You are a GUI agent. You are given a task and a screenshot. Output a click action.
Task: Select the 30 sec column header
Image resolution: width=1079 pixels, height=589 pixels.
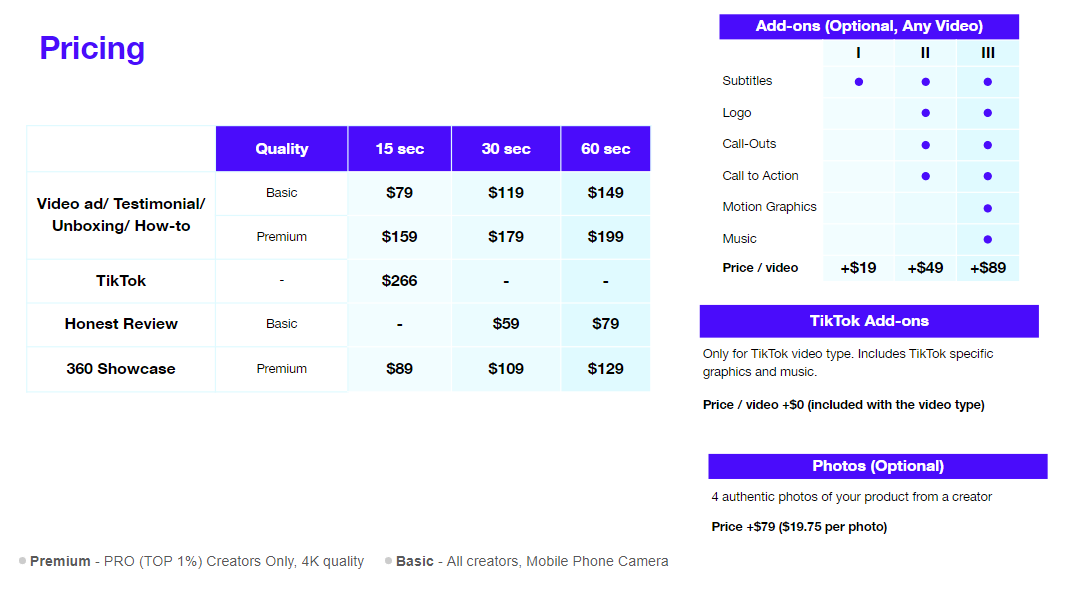(x=506, y=149)
